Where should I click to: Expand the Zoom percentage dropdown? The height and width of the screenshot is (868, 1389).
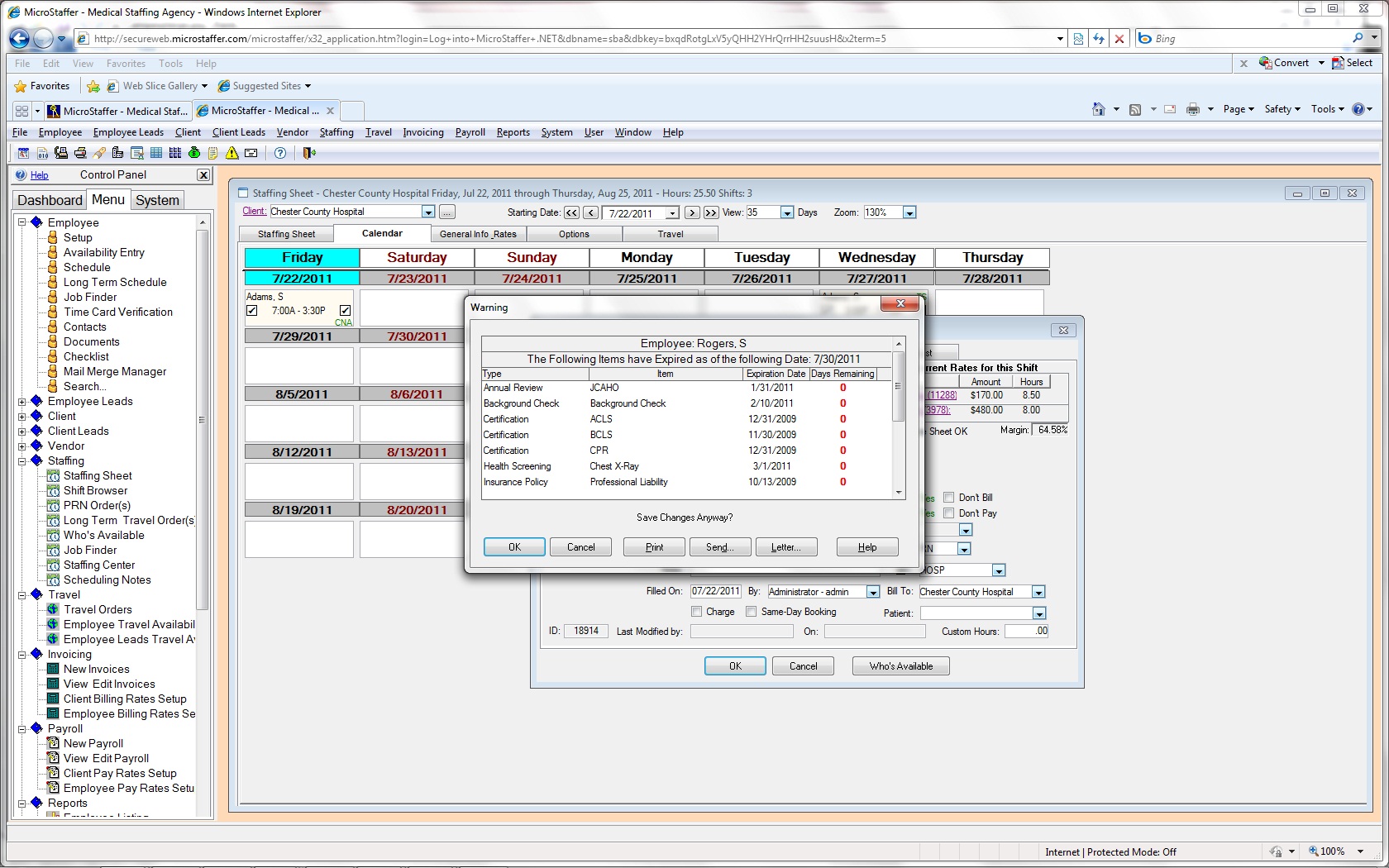point(909,213)
